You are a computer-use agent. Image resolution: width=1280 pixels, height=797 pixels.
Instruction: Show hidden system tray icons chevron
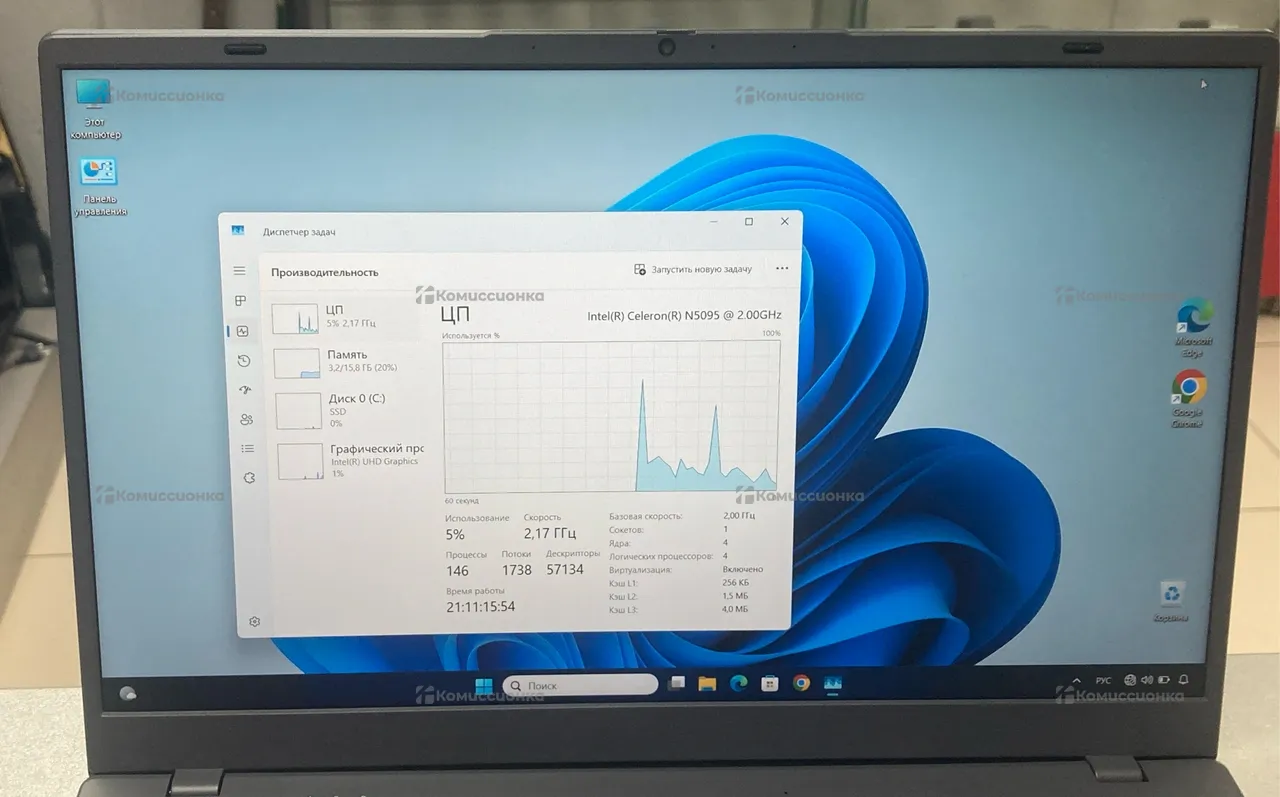click(x=1075, y=681)
